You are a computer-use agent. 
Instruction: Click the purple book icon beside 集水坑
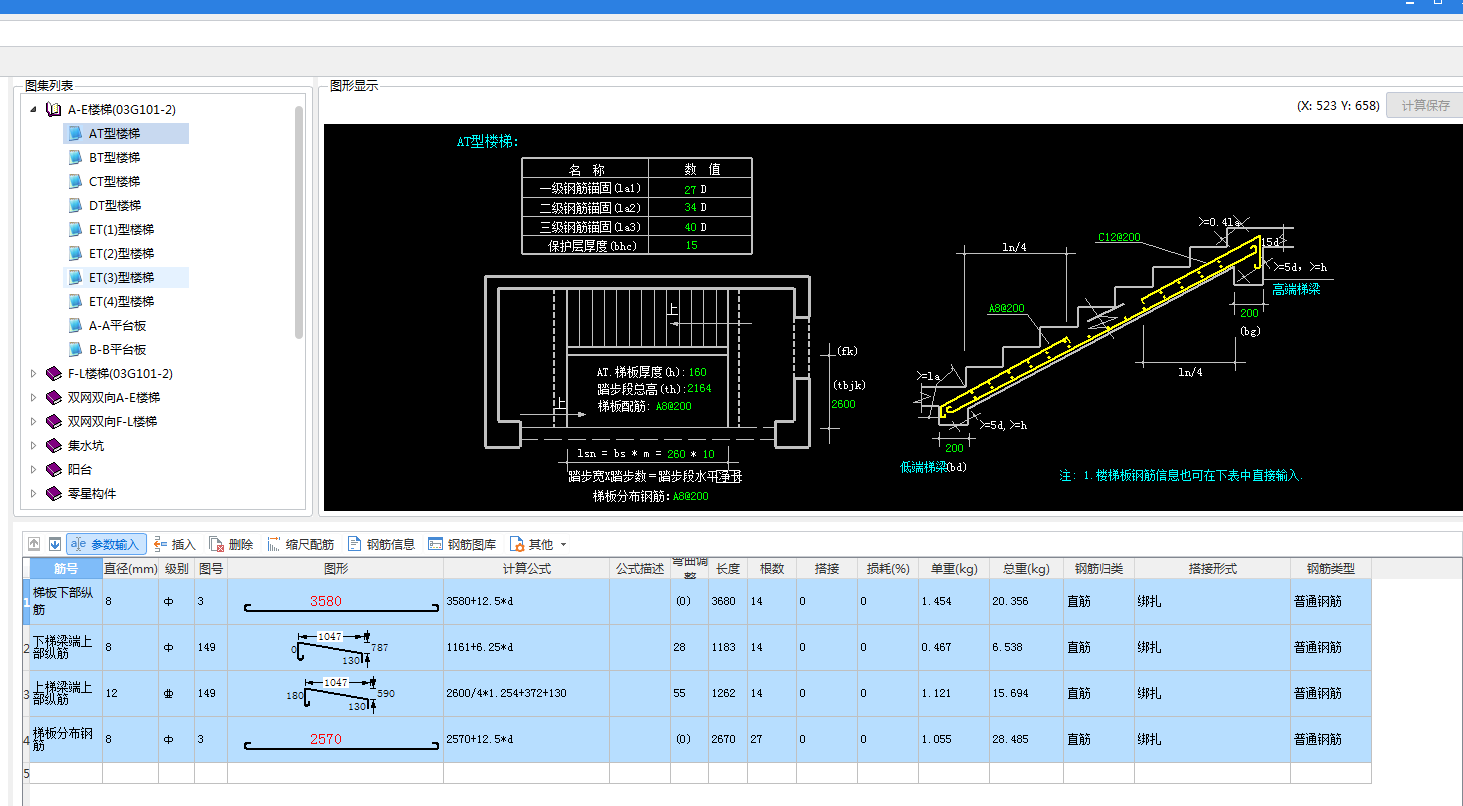54,446
